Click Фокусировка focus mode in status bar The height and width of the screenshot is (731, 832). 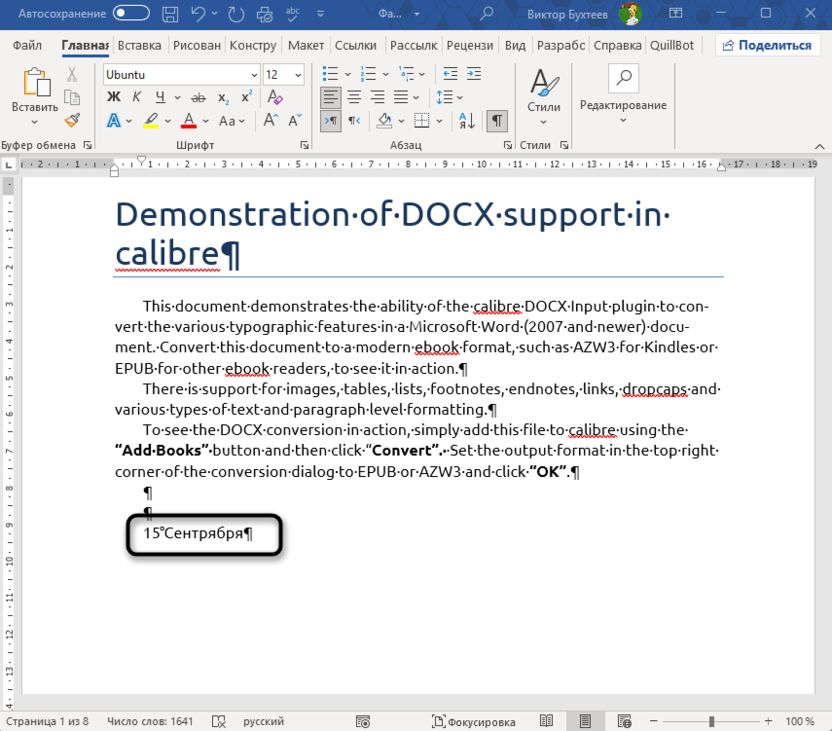(x=474, y=721)
